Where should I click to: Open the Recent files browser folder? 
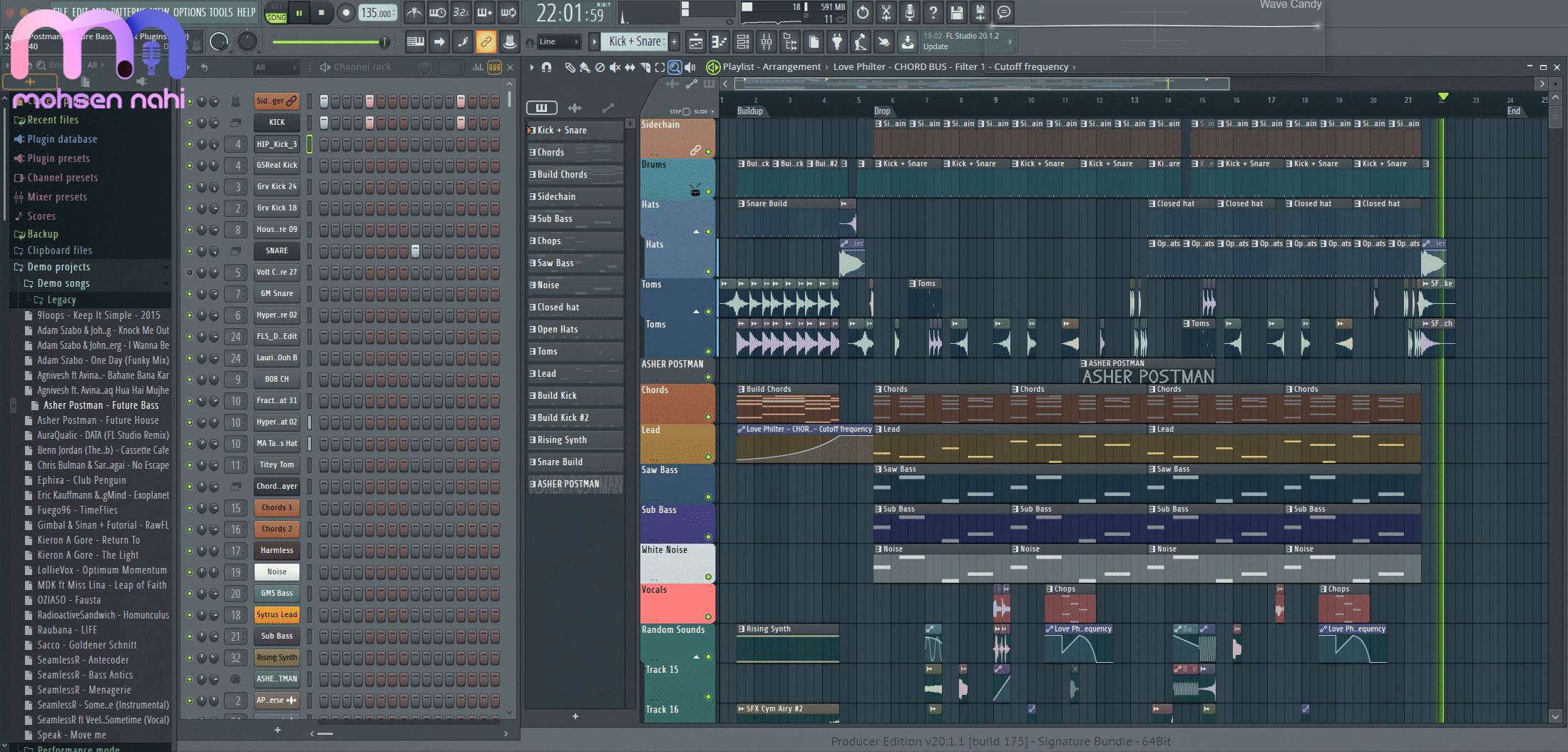click(x=53, y=120)
